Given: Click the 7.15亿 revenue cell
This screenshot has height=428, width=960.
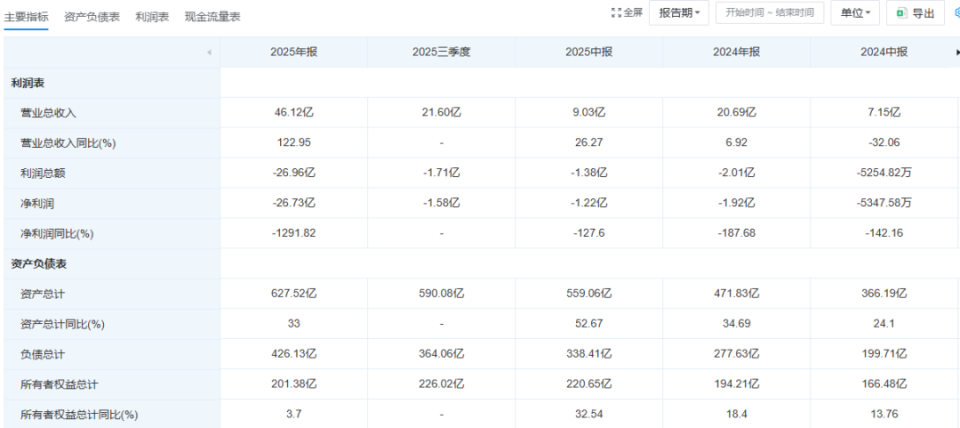Looking at the screenshot, I should pos(883,113).
